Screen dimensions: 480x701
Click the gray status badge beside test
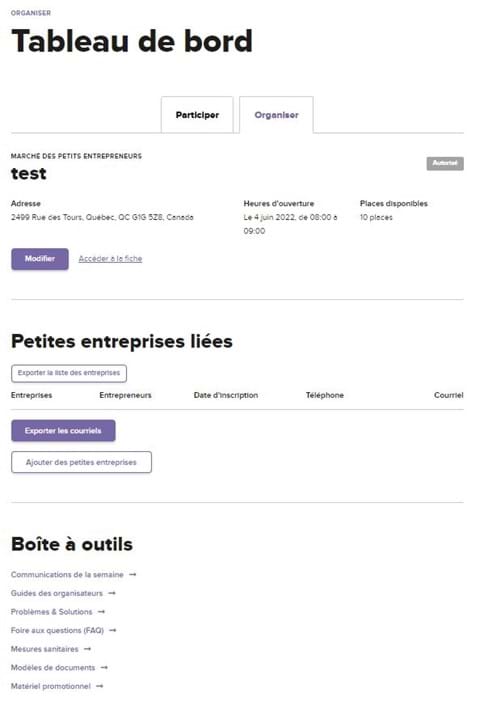click(x=445, y=163)
